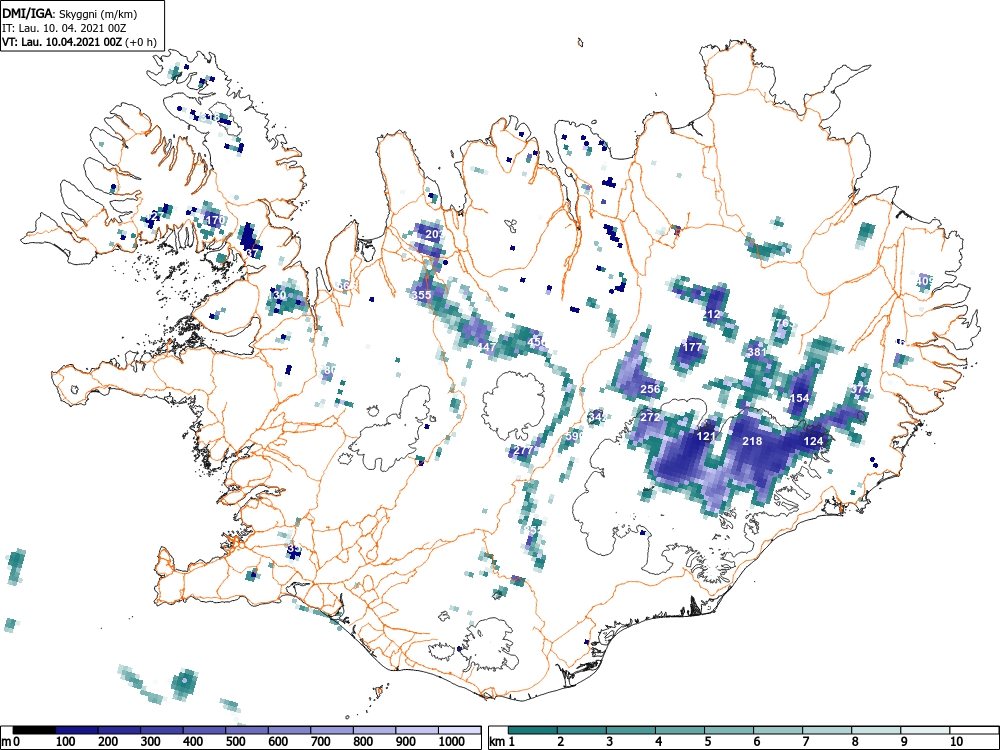Click the '218' visibility value on the map
The width and height of the screenshot is (1000, 750).
coord(752,441)
